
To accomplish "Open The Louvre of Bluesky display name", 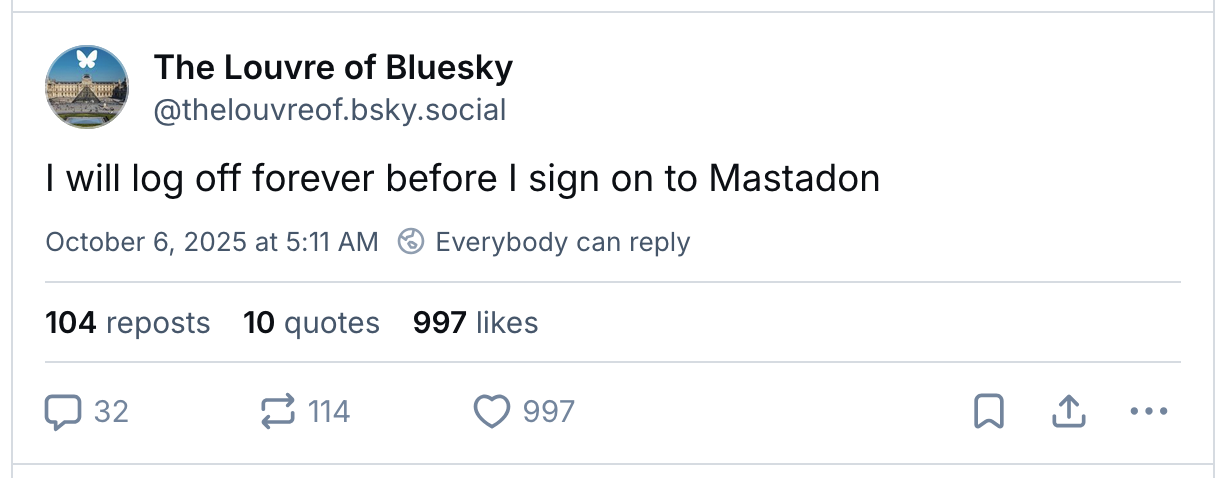I will pos(333,68).
